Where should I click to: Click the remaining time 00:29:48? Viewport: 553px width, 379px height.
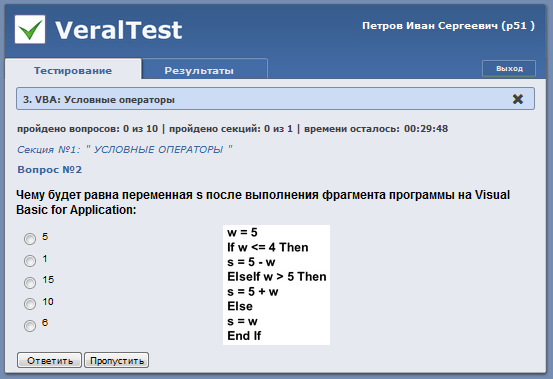pos(426,129)
